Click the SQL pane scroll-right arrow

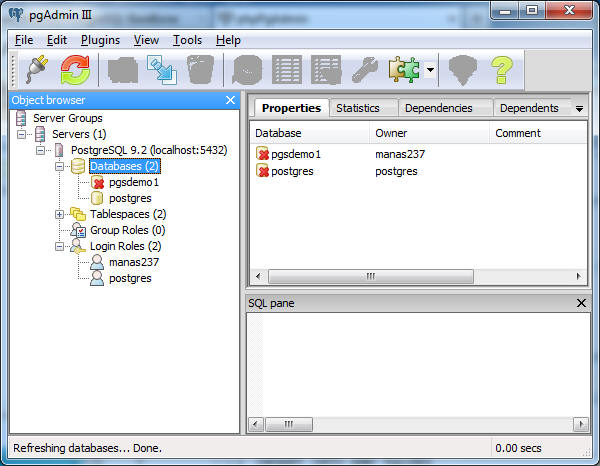click(581, 424)
